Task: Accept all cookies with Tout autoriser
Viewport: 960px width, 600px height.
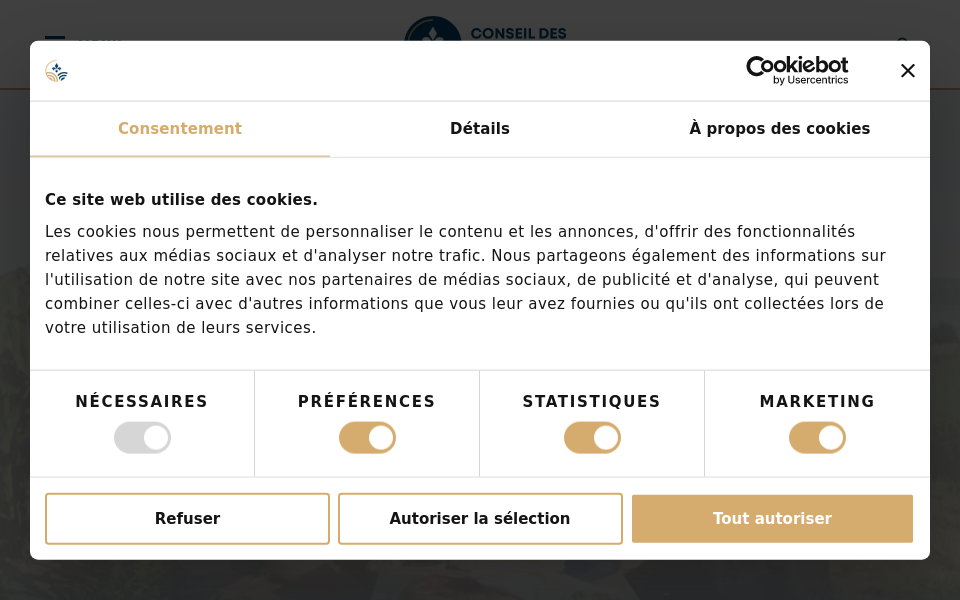Action: [772, 519]
